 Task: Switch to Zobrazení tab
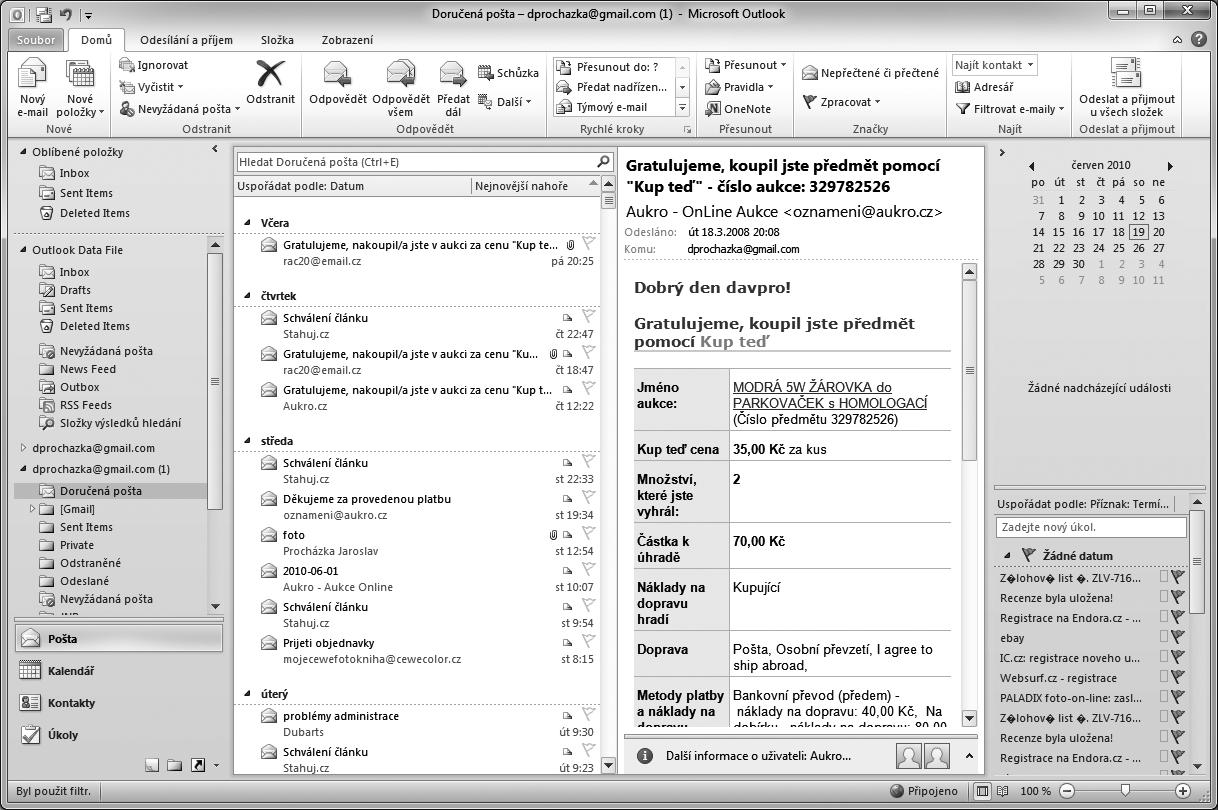[x=347, y=40]
